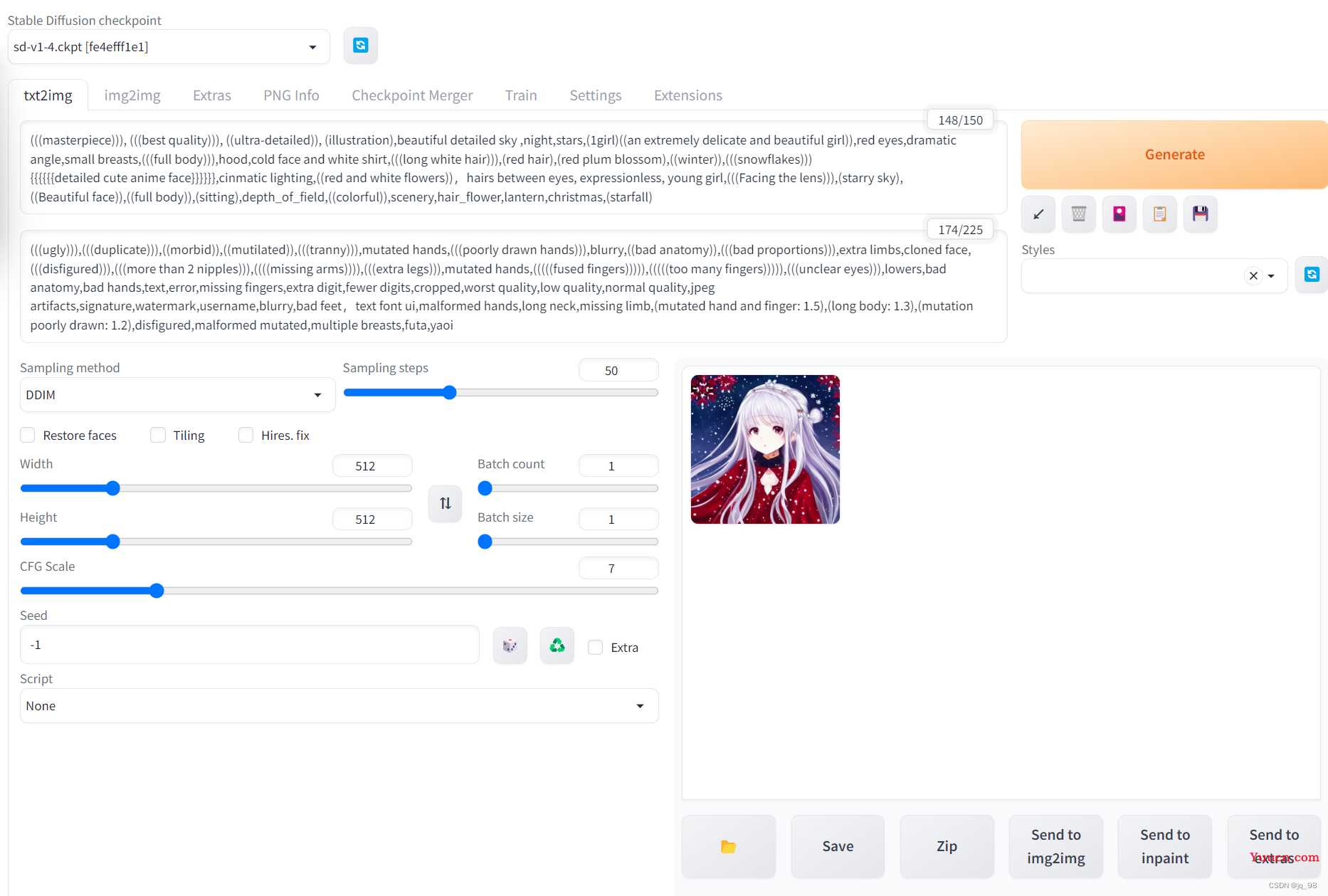Refresh the Stable Diffusion checkpoint list
This screenshot has height=896, width=1328.
pyautogui.click(x=361, y=46)
